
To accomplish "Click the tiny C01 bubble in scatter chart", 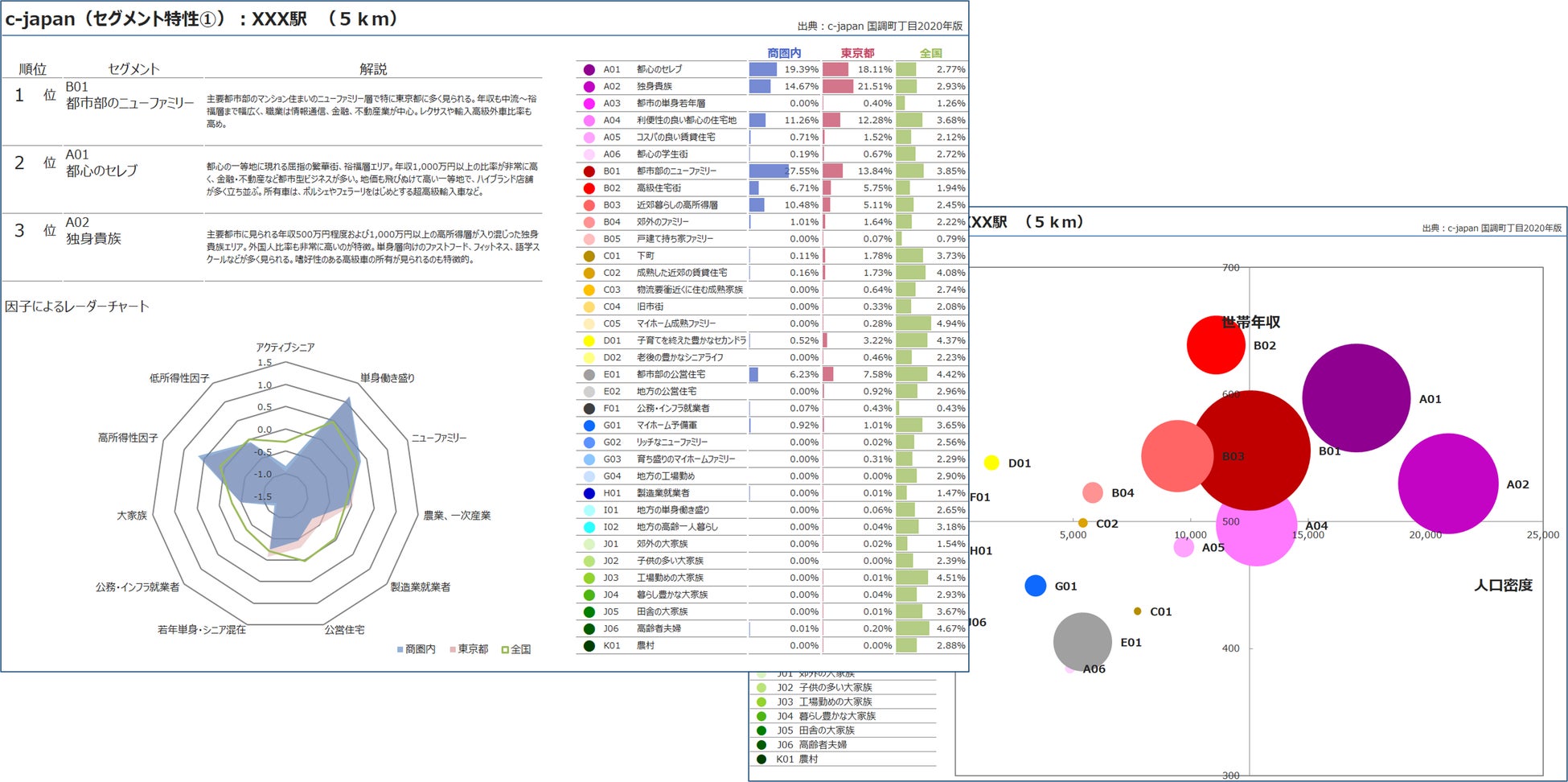I will pyautogui.click(x=1137, y=611).
